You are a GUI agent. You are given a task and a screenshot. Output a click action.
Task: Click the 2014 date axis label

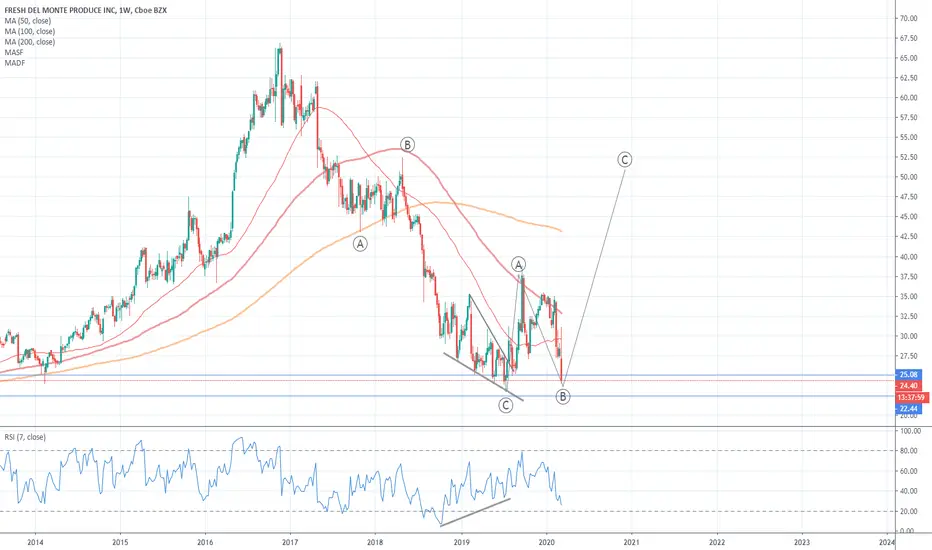(x=35, y=542)
